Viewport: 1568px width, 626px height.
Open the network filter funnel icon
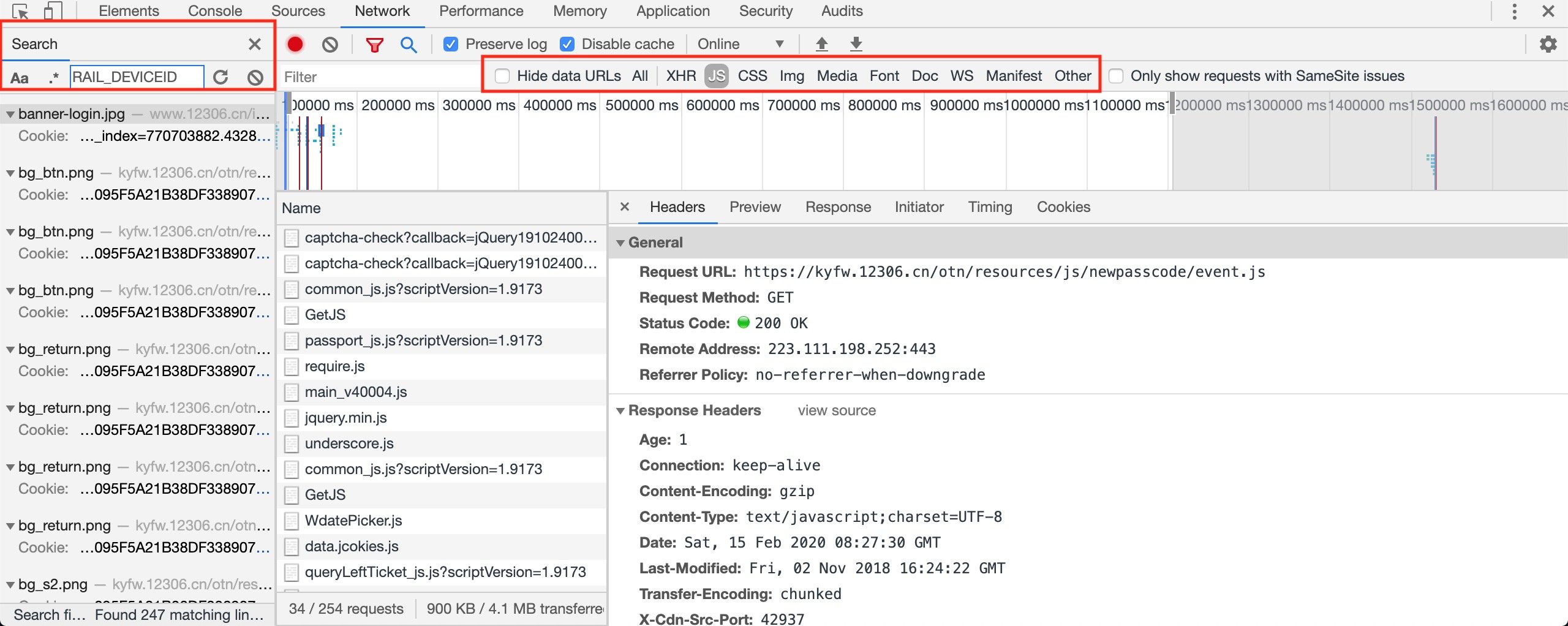coord(375,43)
